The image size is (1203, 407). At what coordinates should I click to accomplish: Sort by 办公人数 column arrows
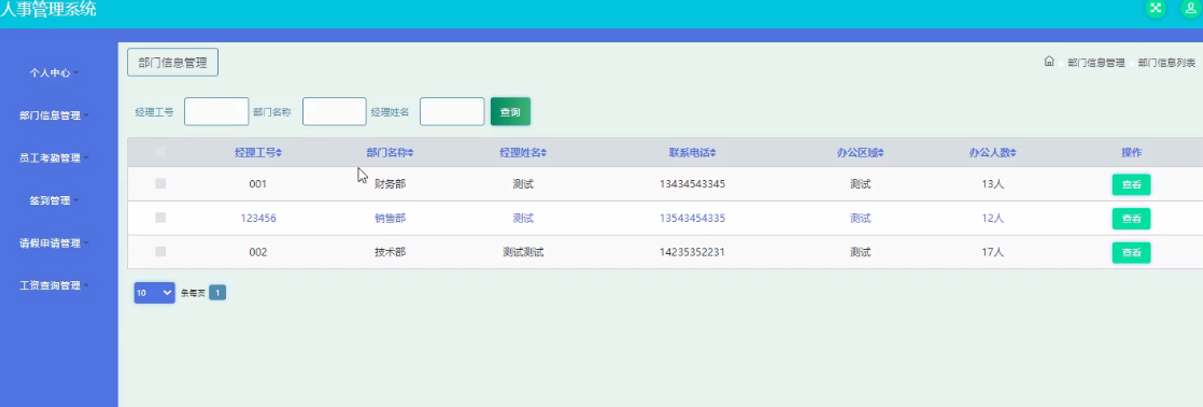1013,152
